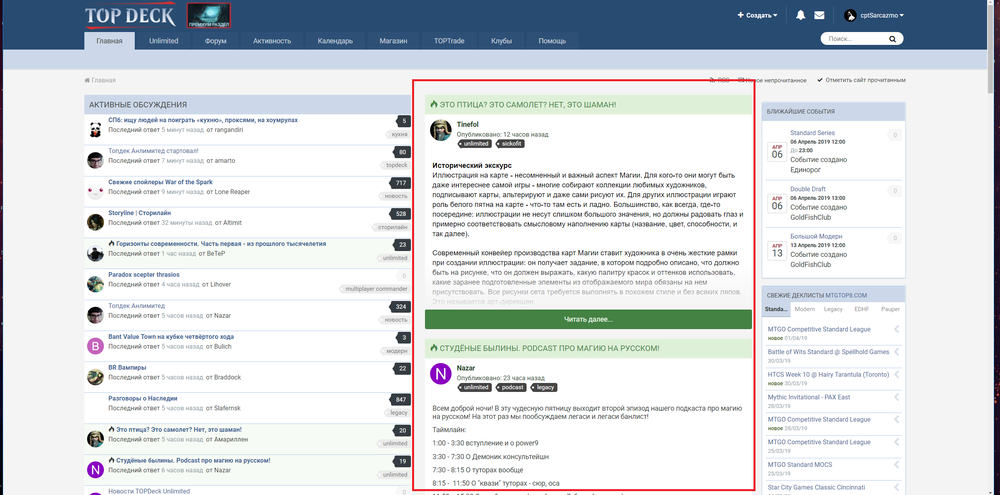Expand the Battle of Wits Standard decklist arrow
The image size is (1000, 495).
pyautogui.click(x=895, y=351)
